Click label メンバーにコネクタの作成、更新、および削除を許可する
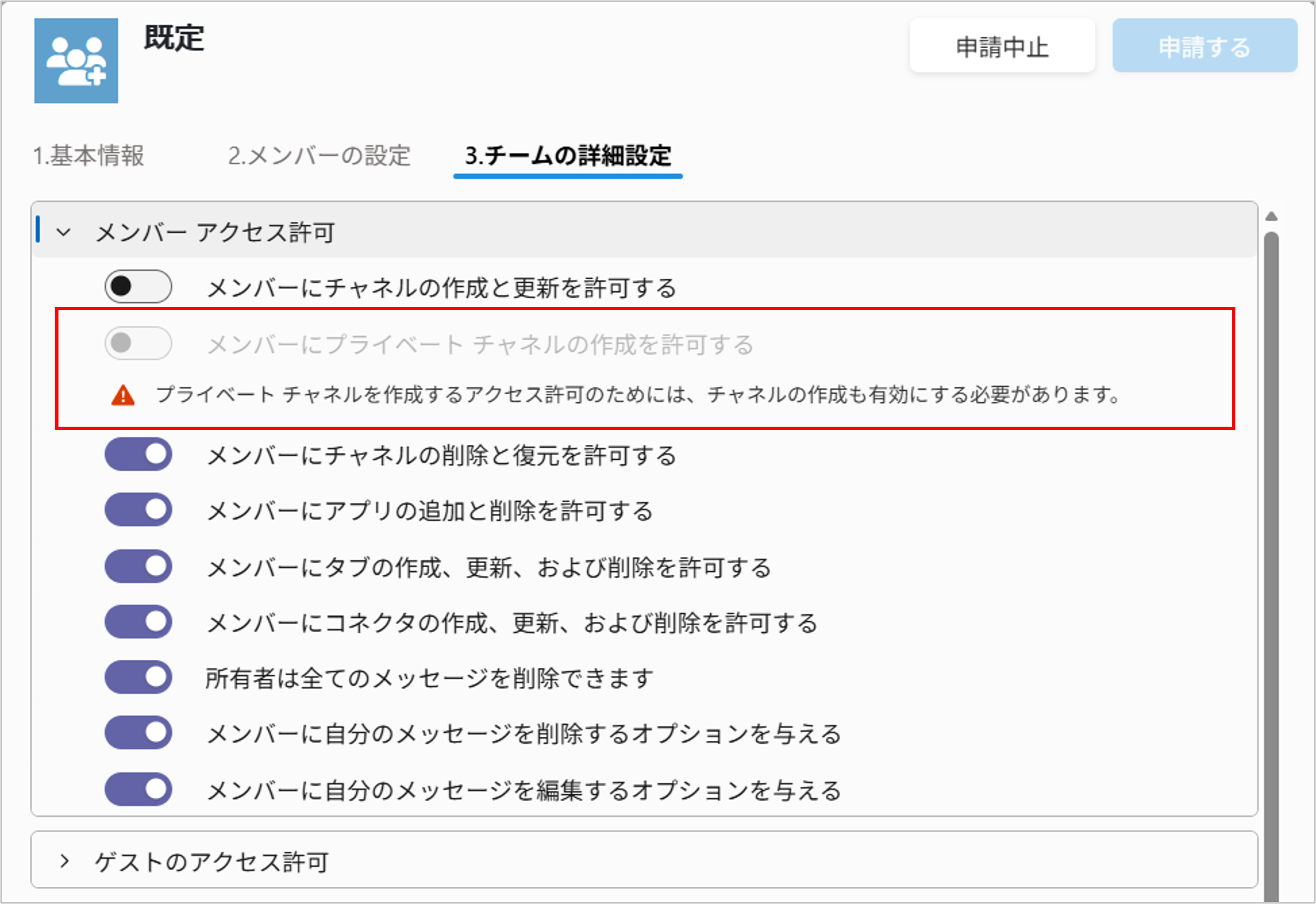Screen dimensions: 1316x904 [x=513, y=622]
